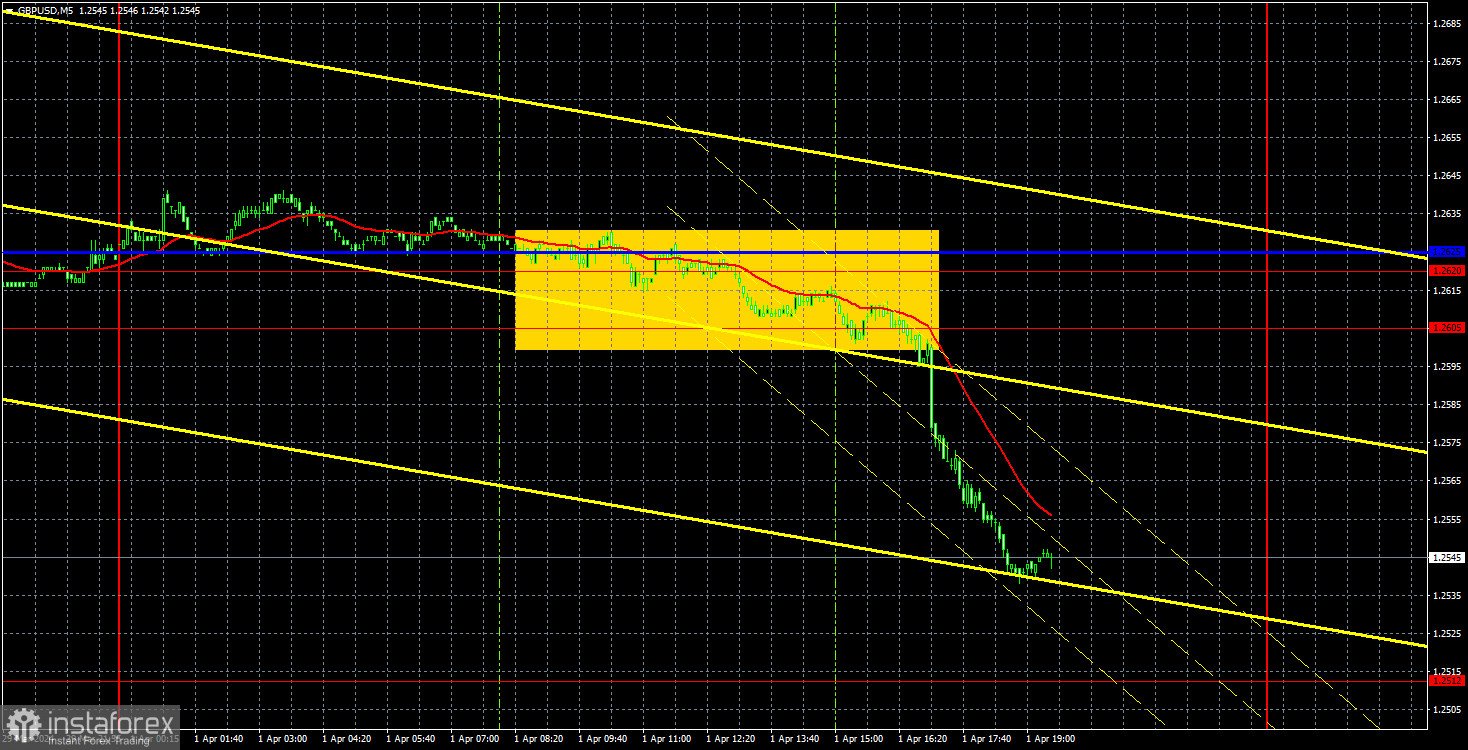Click the 1 Apr 11:00 time label

(x=667, y=739)
